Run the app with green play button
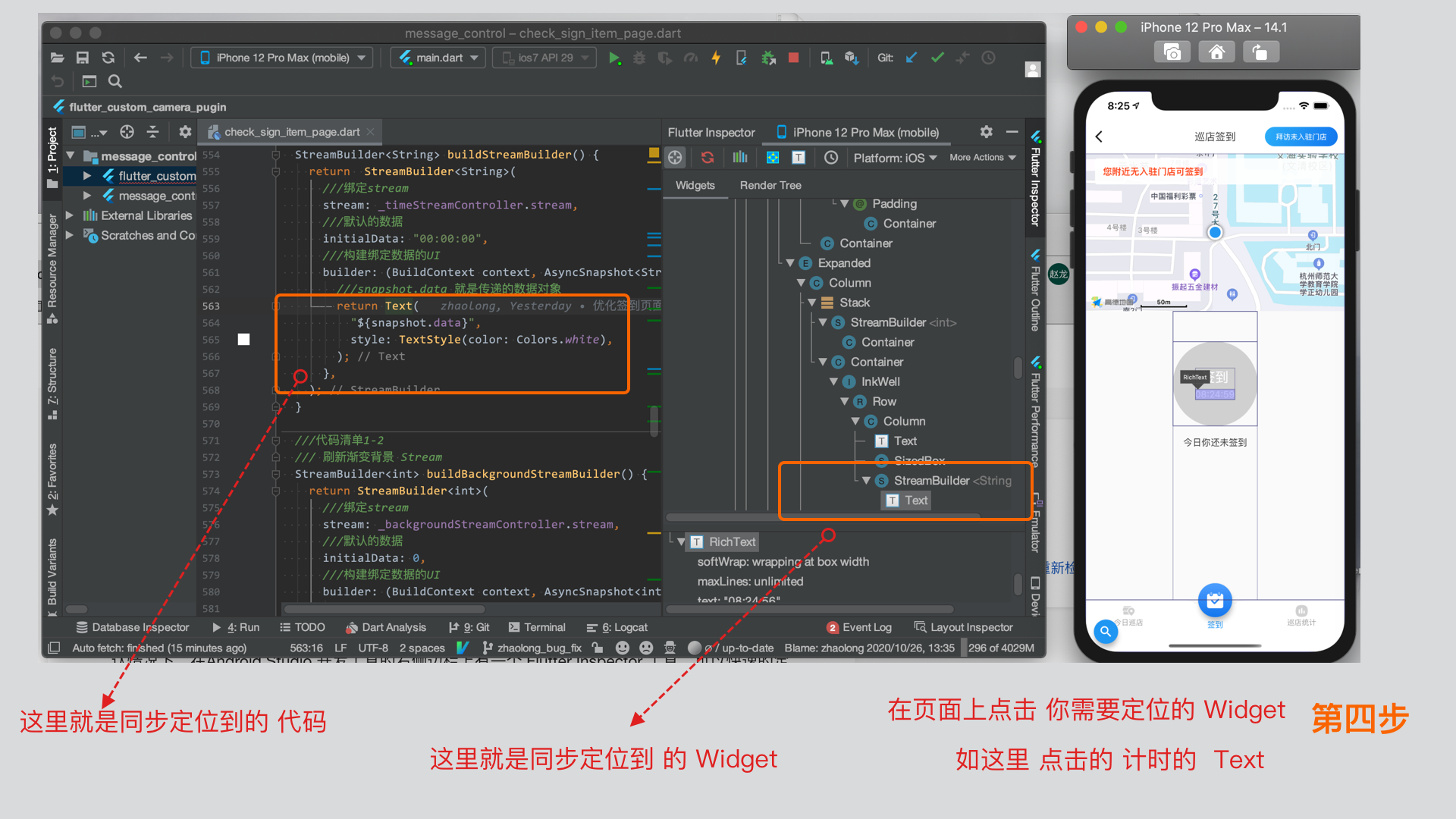Screen dimensions: 1456x819 coord(614,58)
